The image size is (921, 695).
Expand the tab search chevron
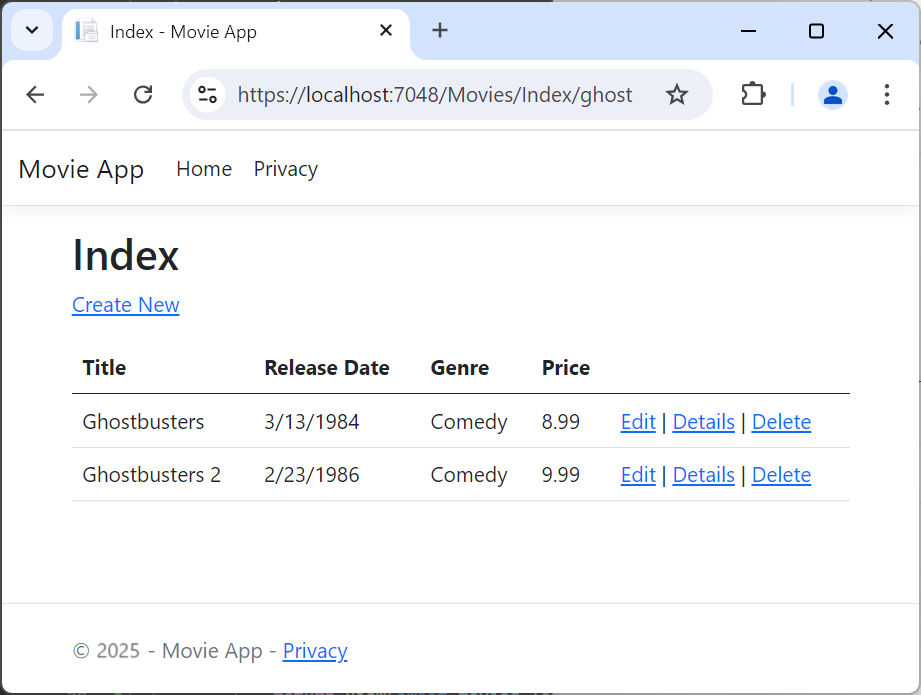coord(31,30)
